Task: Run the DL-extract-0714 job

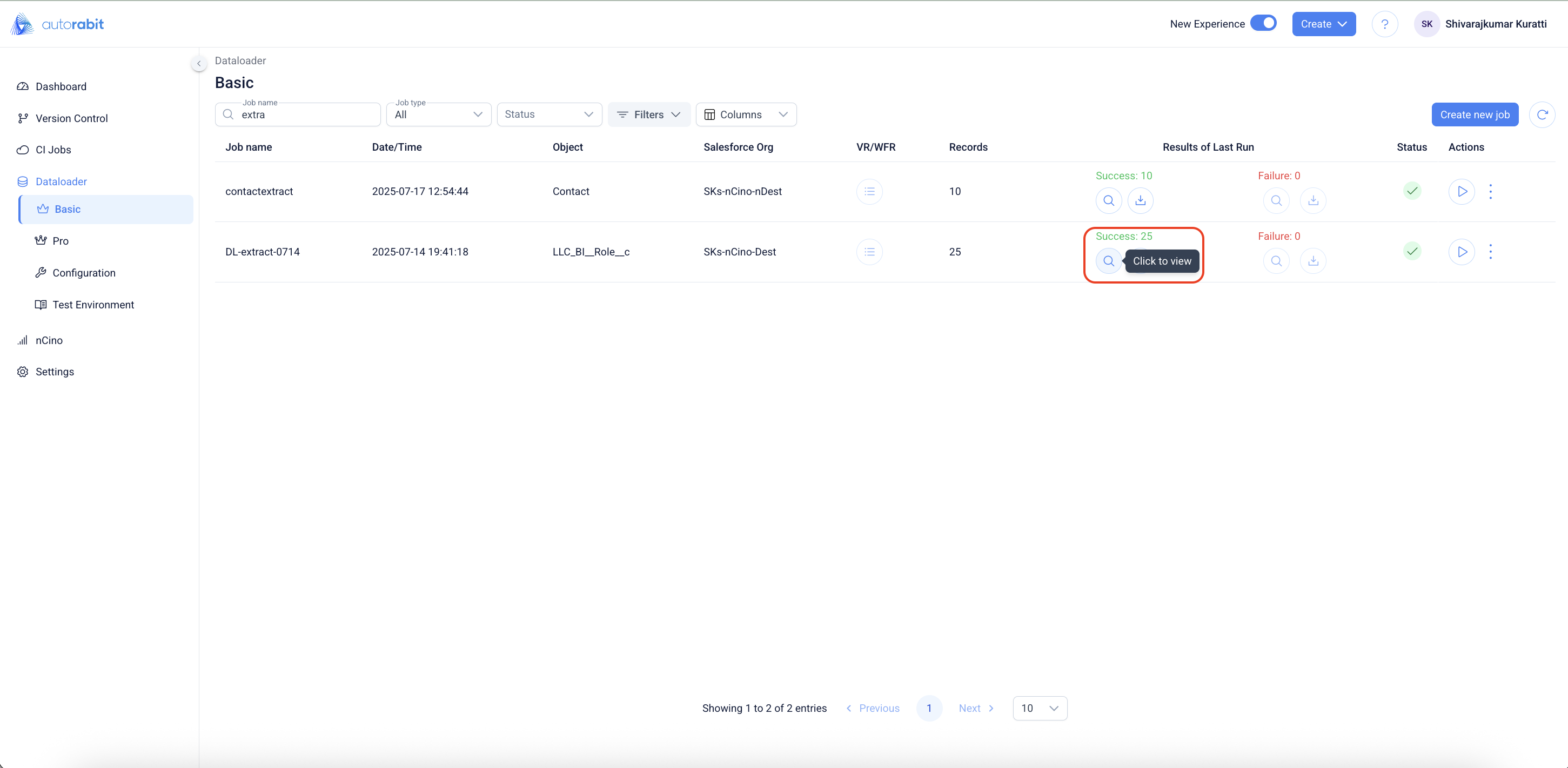Action: click(x=1462, y=251)
